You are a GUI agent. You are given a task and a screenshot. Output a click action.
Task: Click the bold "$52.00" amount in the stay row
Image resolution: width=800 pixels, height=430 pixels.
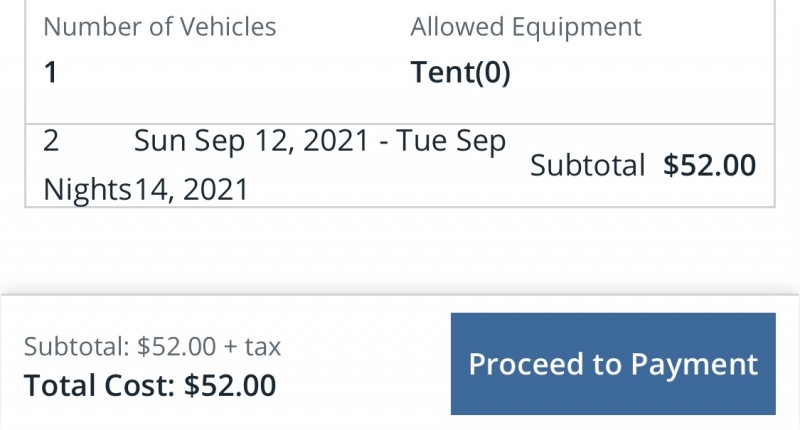point(710,165)
